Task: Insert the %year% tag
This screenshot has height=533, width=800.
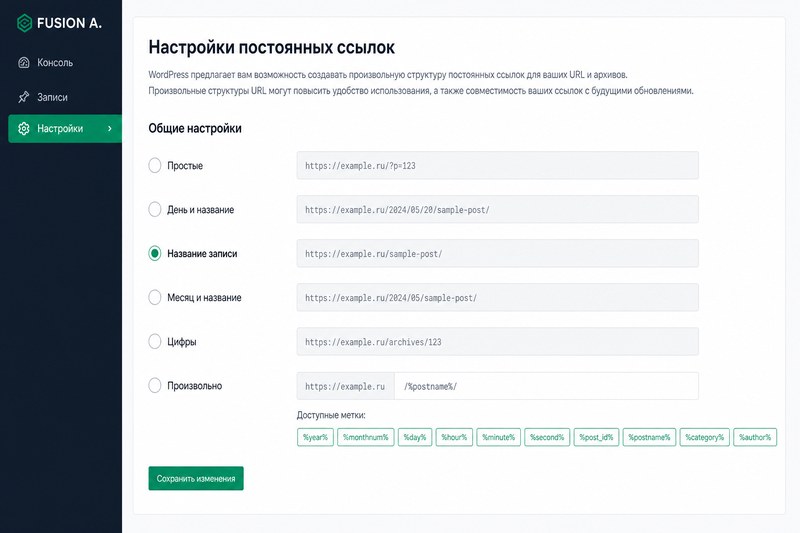Action: (x=315, y=437)
